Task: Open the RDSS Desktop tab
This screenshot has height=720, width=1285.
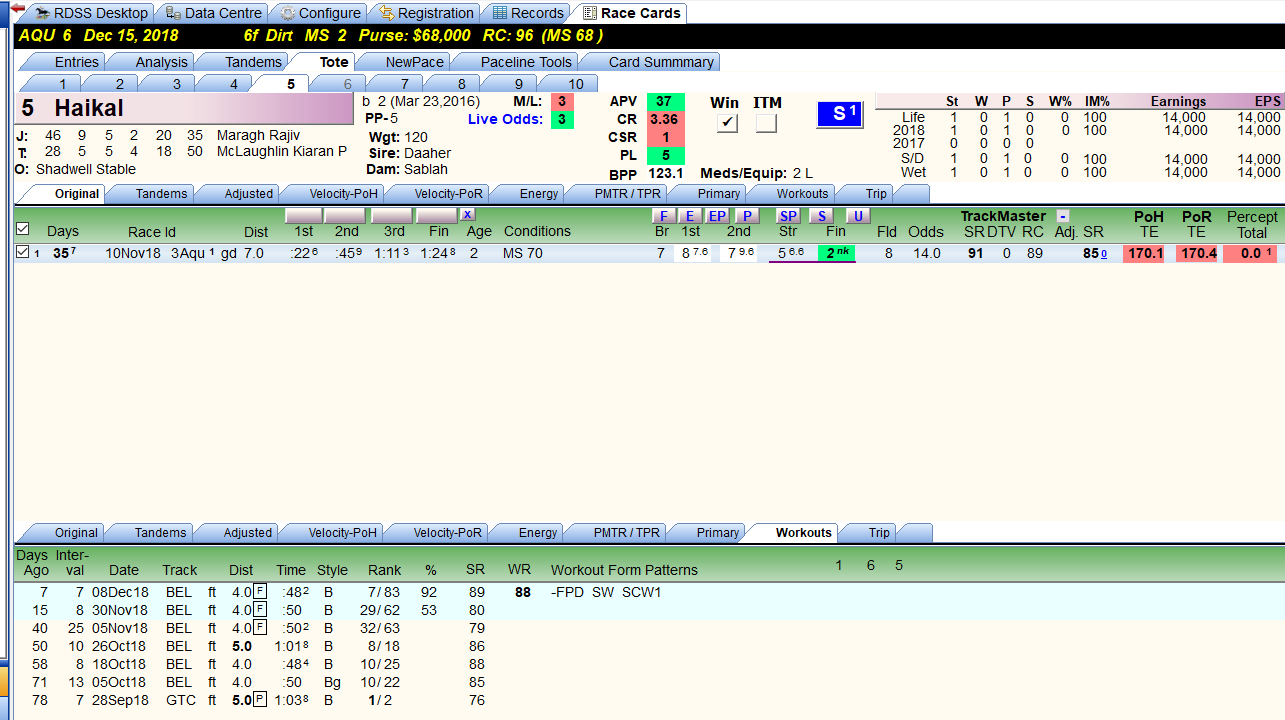Action: 91,13
